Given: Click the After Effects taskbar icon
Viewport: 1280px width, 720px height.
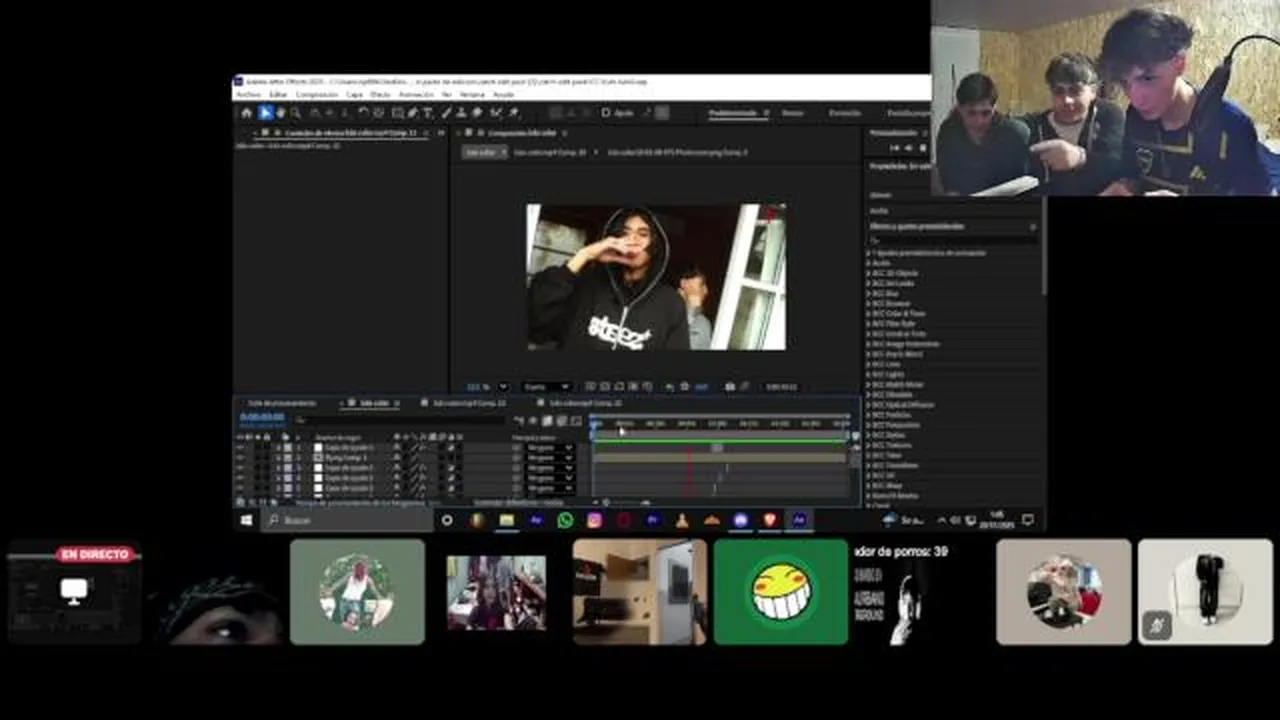Looking at the screenshot, I should (x=798, y=520).
